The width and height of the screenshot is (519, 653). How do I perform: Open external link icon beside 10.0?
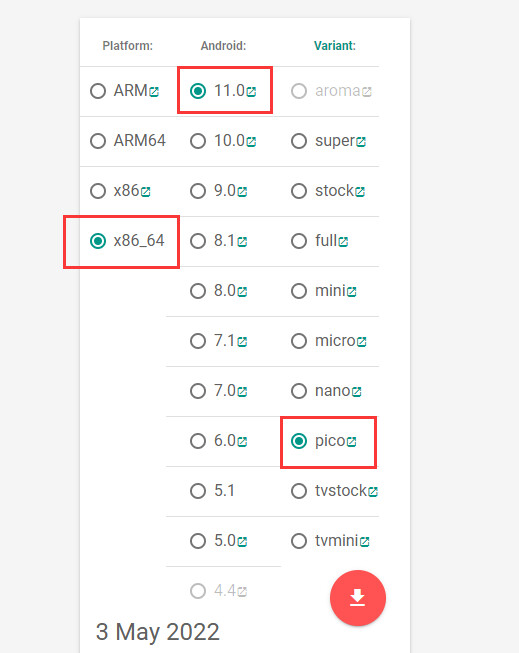pos(251,142)
